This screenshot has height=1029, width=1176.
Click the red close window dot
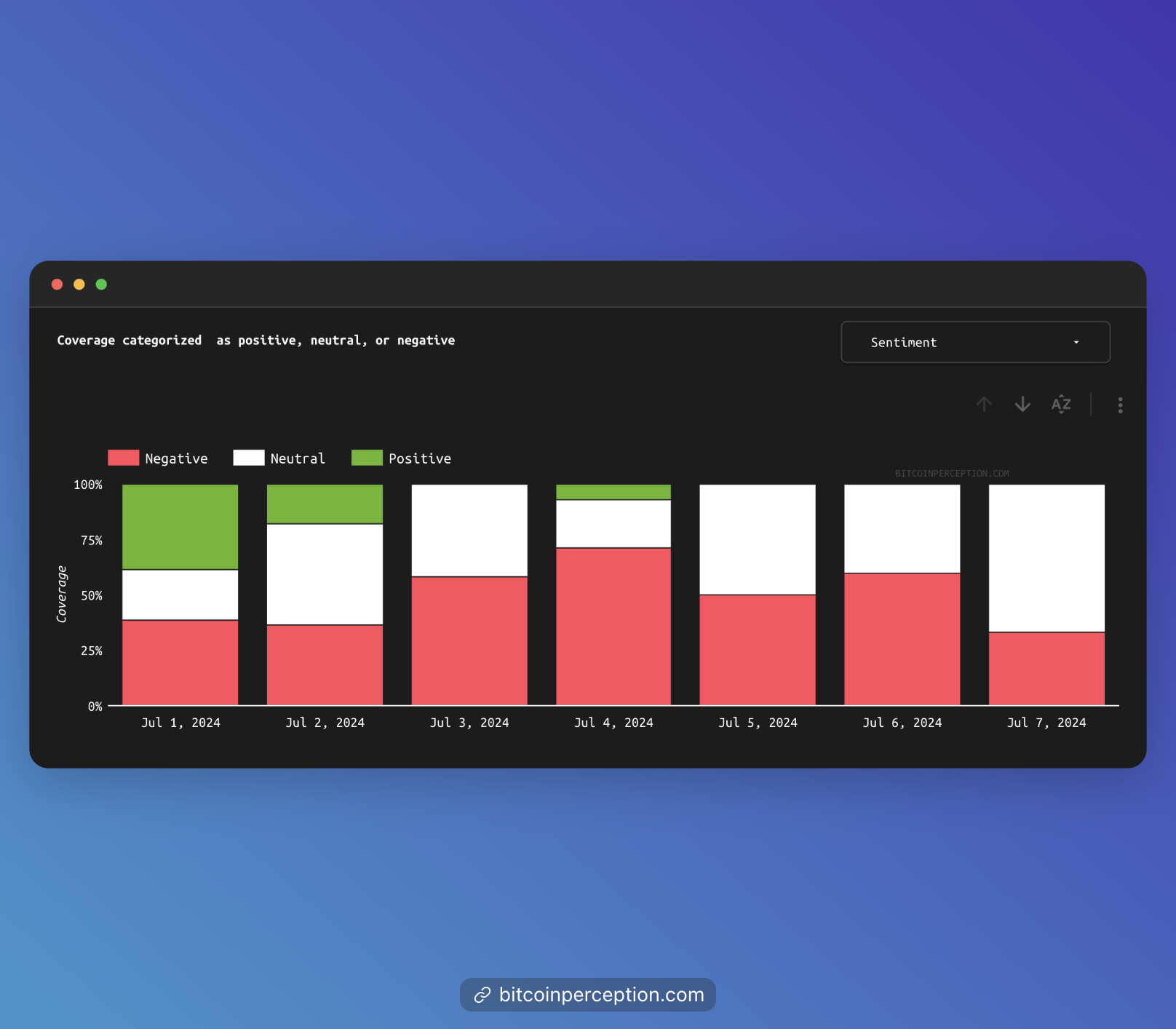click(x=57, y=285)
